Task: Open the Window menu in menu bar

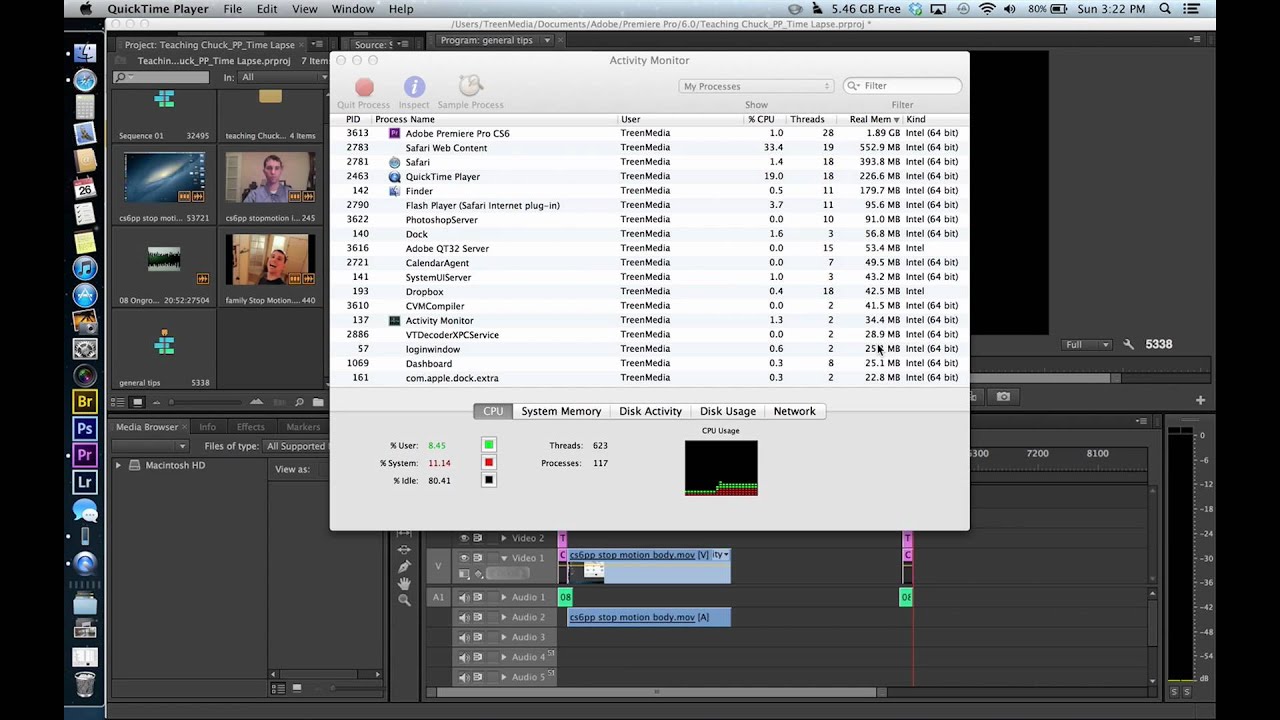Action: point(353,9)
